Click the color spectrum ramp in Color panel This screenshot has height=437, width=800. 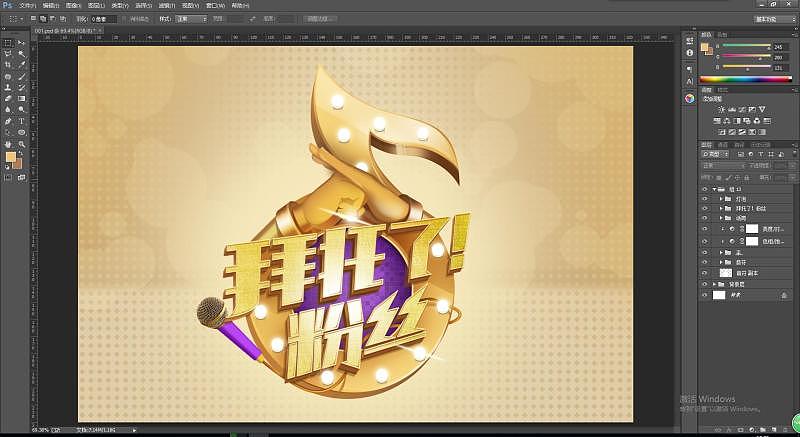745,79
